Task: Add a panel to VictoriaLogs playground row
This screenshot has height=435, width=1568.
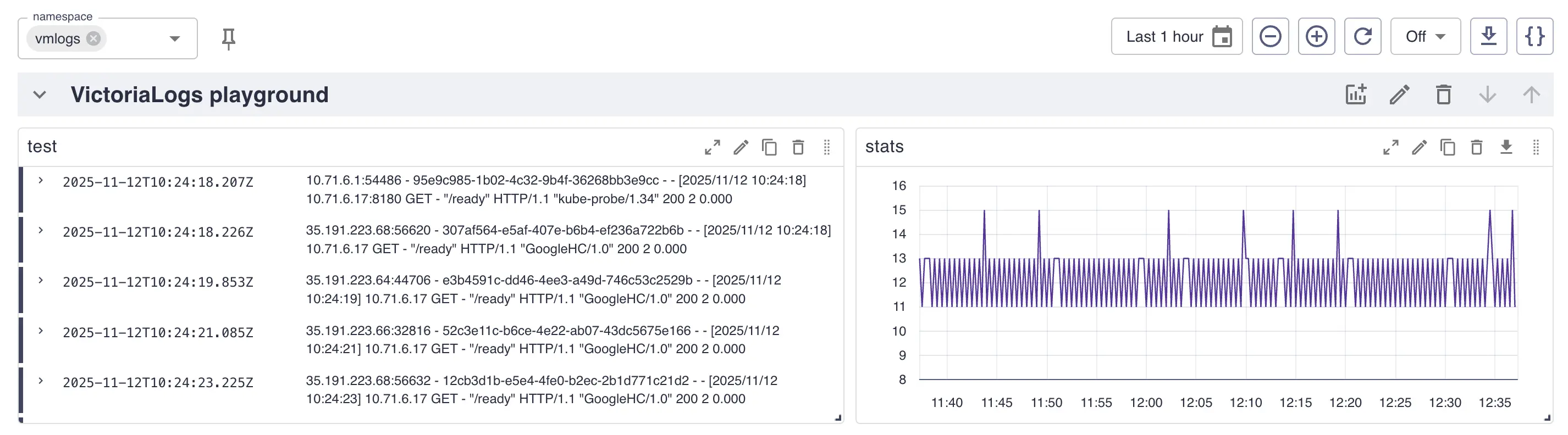Action: [x=1356, y=95]
